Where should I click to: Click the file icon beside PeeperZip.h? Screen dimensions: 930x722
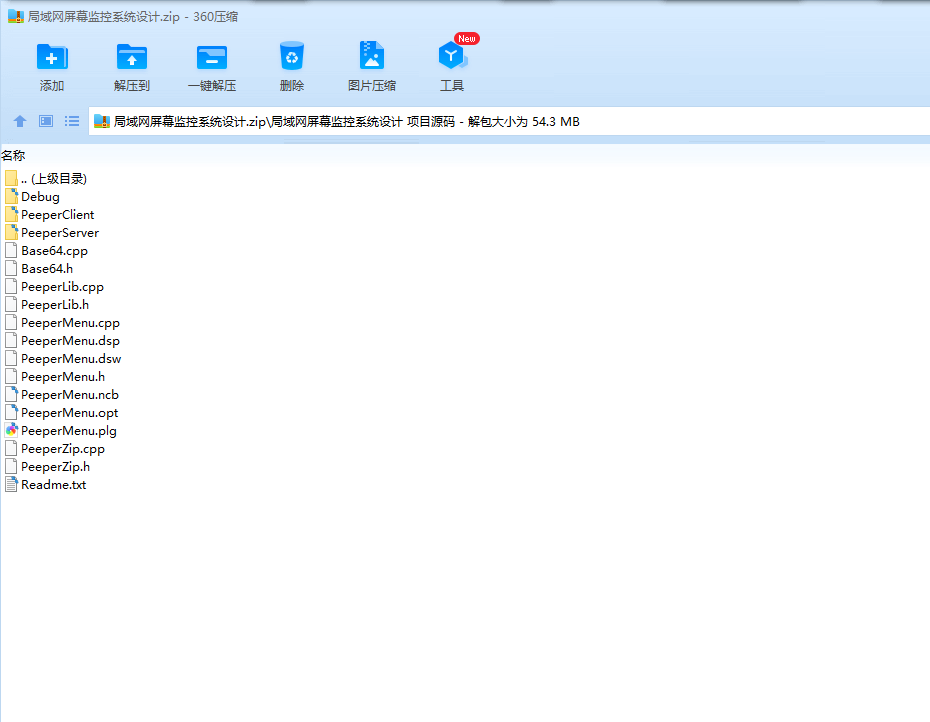point(11,466)
